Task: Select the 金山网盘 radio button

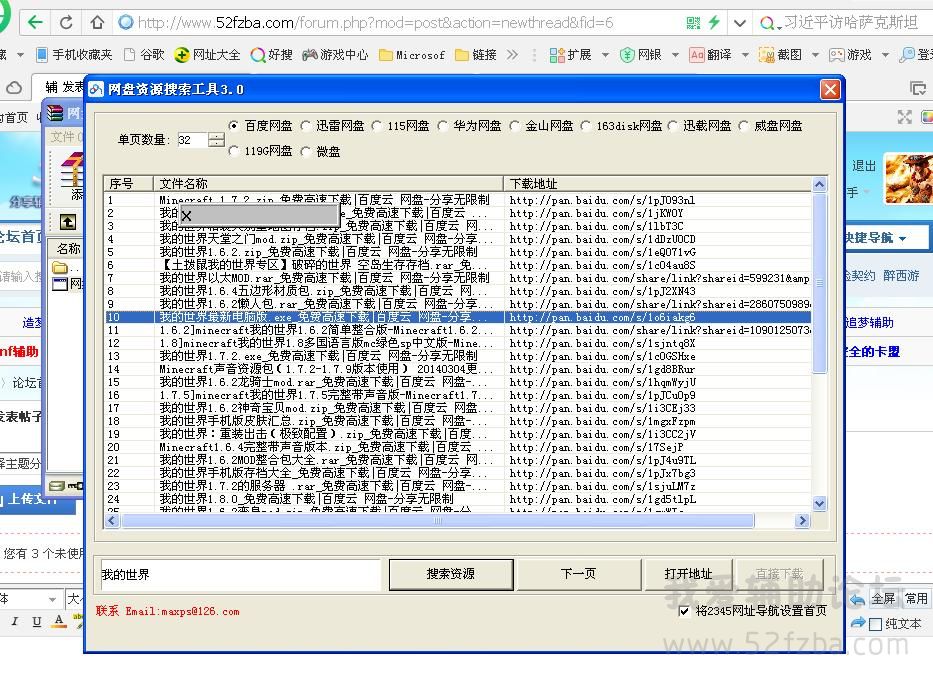Action: (x=514, y=126)
